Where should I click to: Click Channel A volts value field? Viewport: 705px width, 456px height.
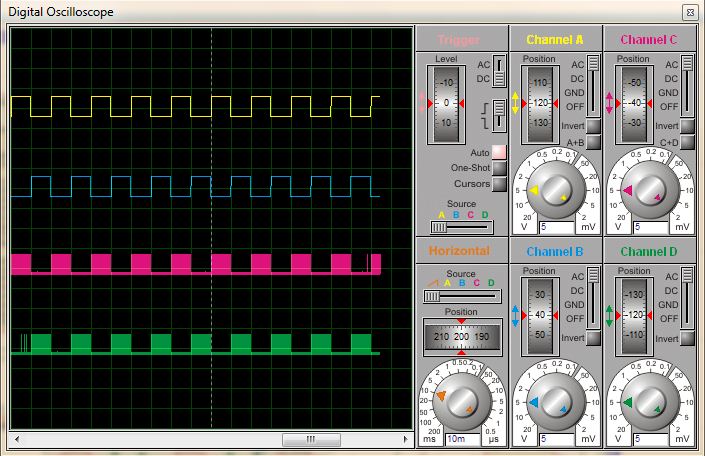(x=557, y=227)
